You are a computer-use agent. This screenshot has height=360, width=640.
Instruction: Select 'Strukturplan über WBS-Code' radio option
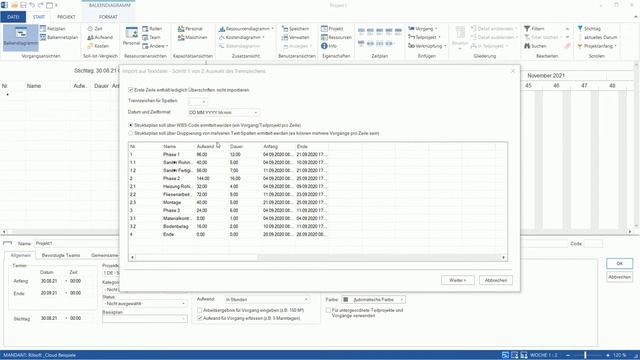131,125
